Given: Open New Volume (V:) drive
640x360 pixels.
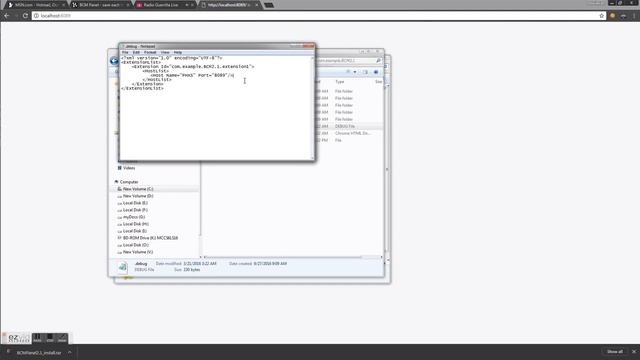Looking at the screenshot, I should click(138, 252).
